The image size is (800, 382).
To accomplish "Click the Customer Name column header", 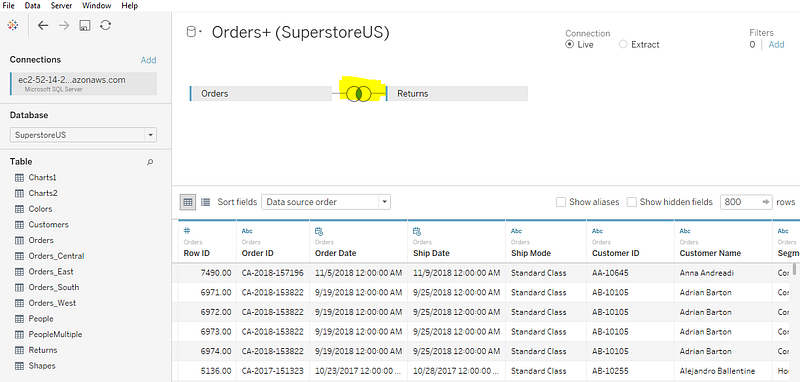I will click(723, 241).
